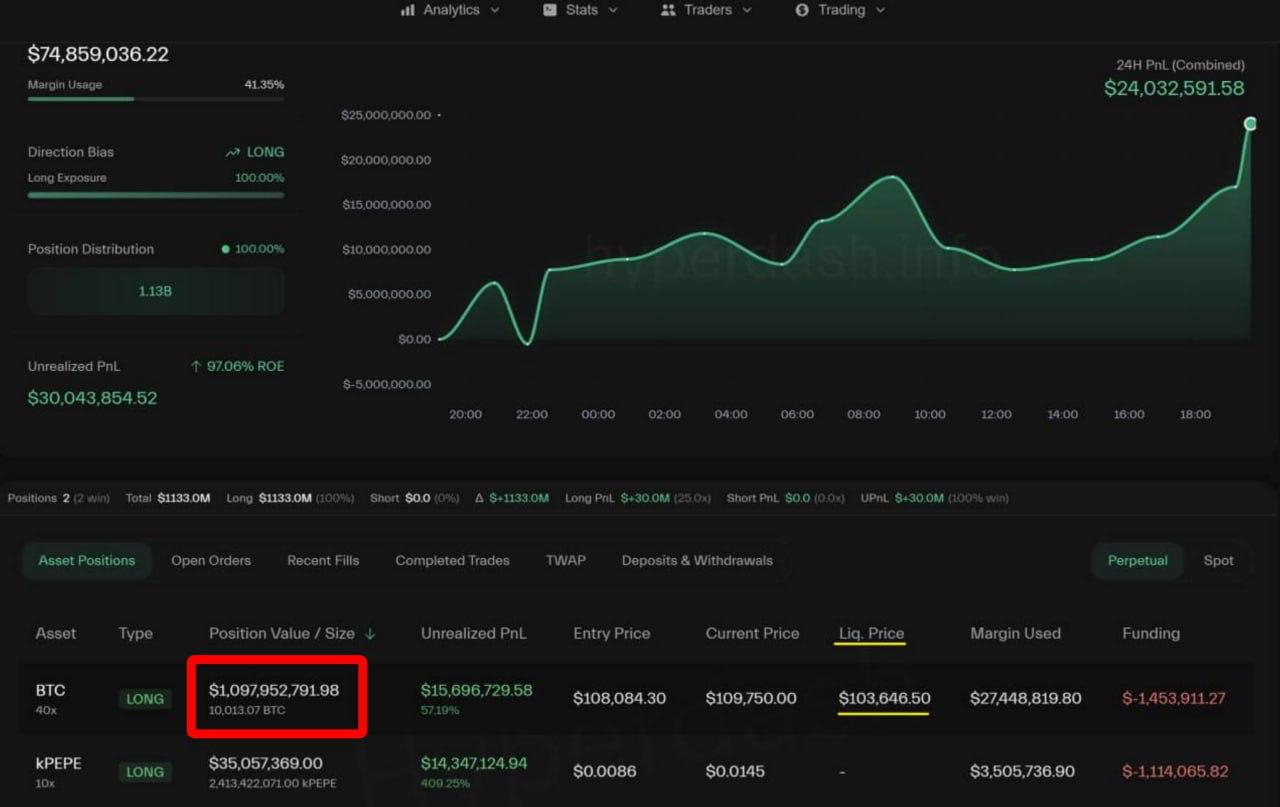Click BTC funding $-1,453,911.27
The width and height of the screenshot is (1280, 807).
(x=1174, y=699)
